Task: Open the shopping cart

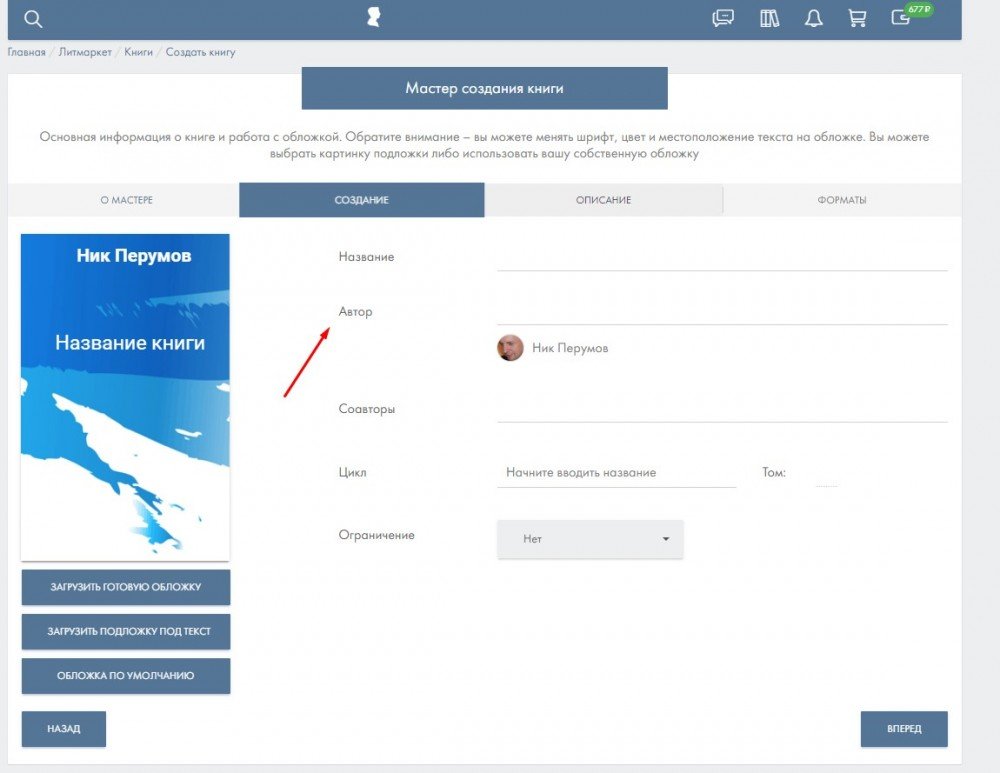Action: (x=857, y=19)
